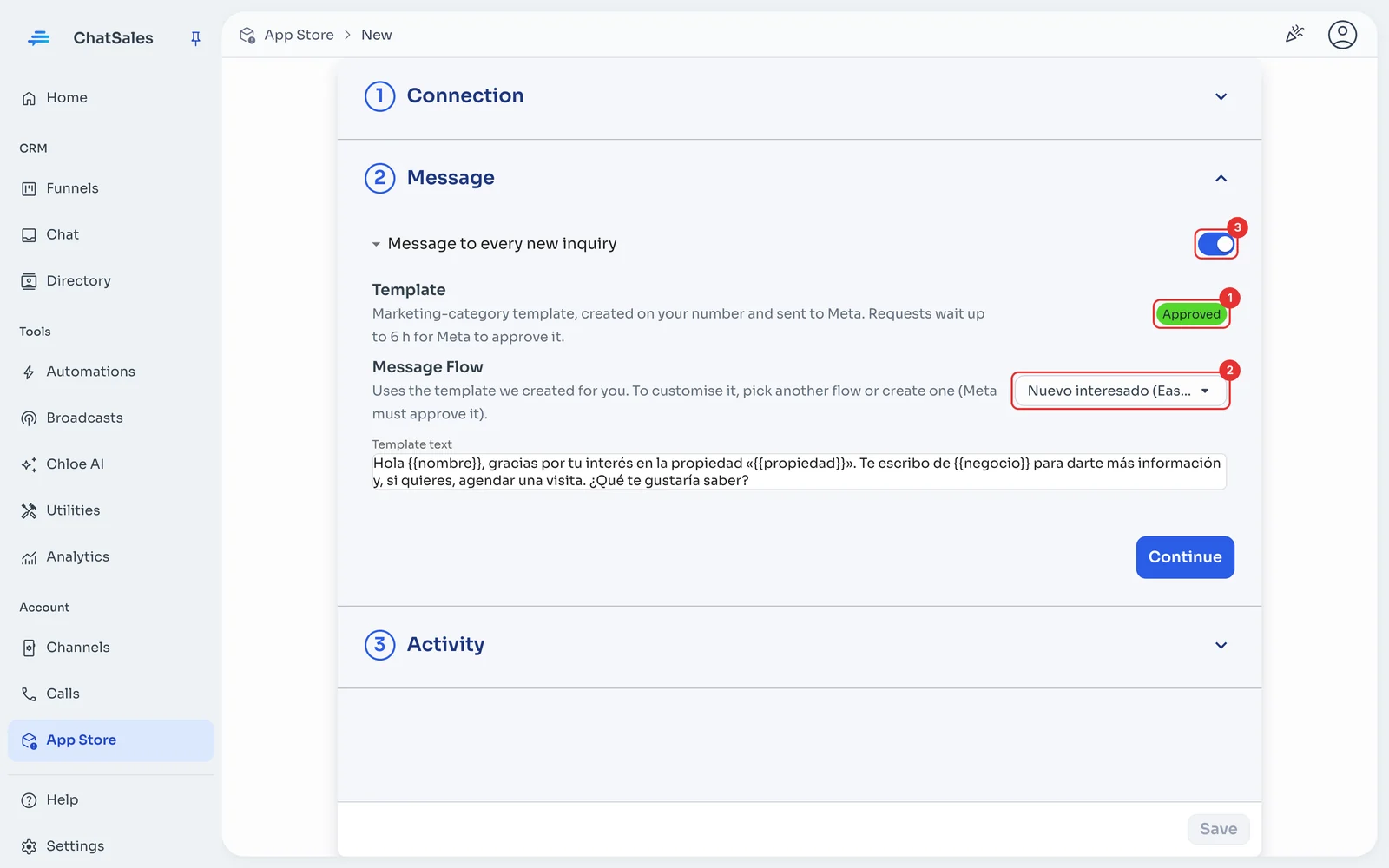The image size is (1389, 868).
Task: Click the New breadcrumb text
Action: (376, 35)
